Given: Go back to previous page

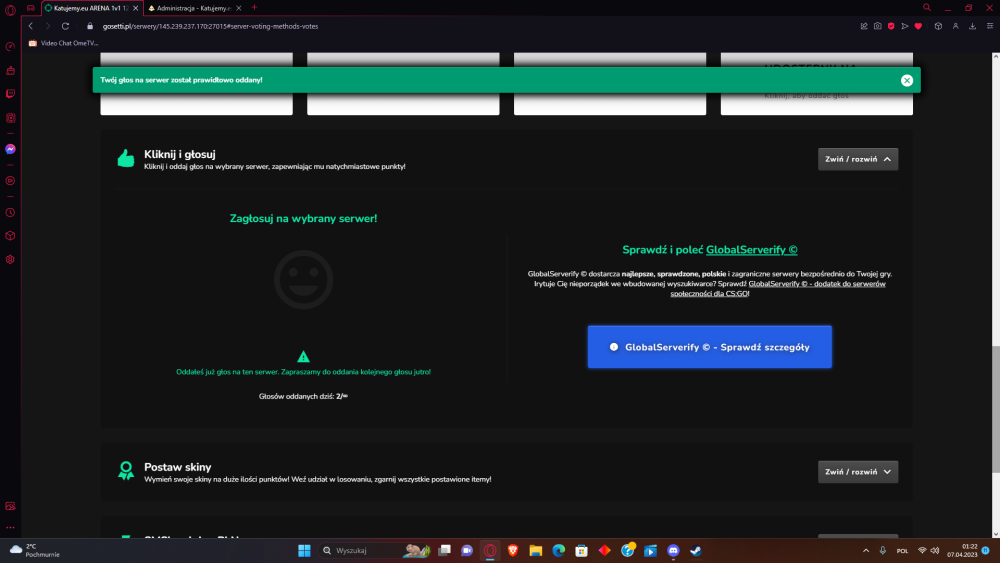Looking at the screenshot, I should (31, 26).
